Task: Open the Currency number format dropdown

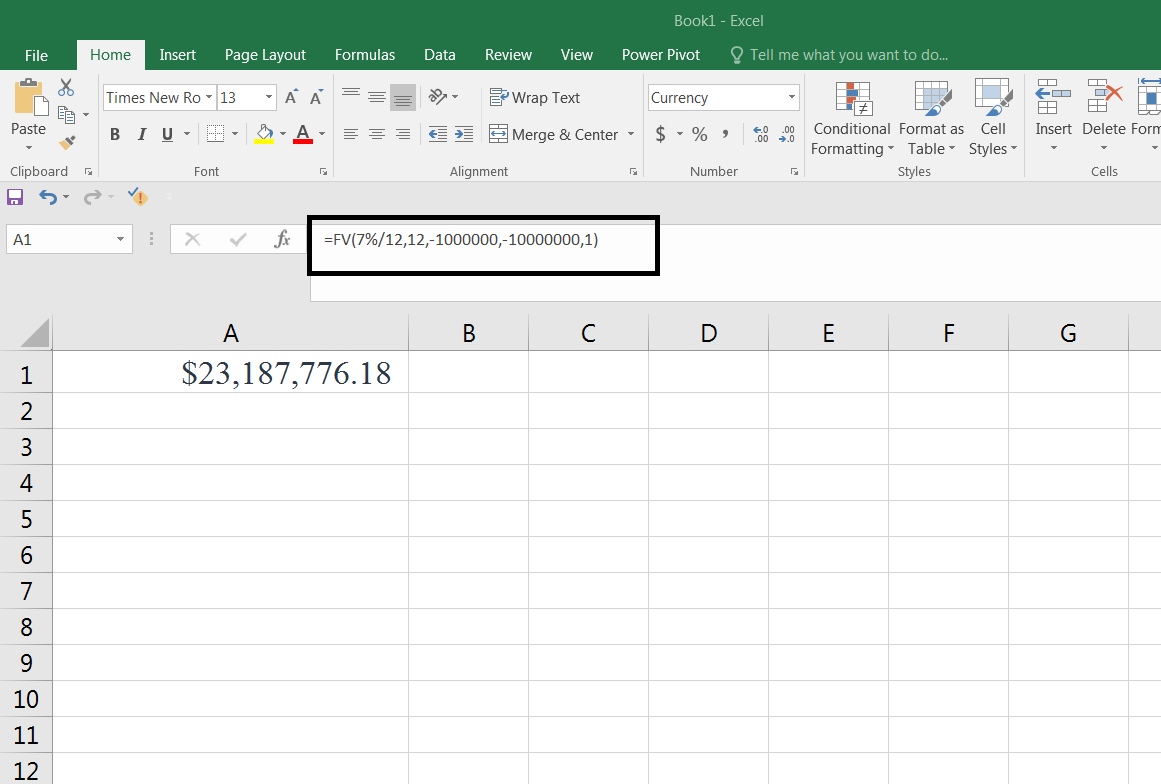Action: 792,98
